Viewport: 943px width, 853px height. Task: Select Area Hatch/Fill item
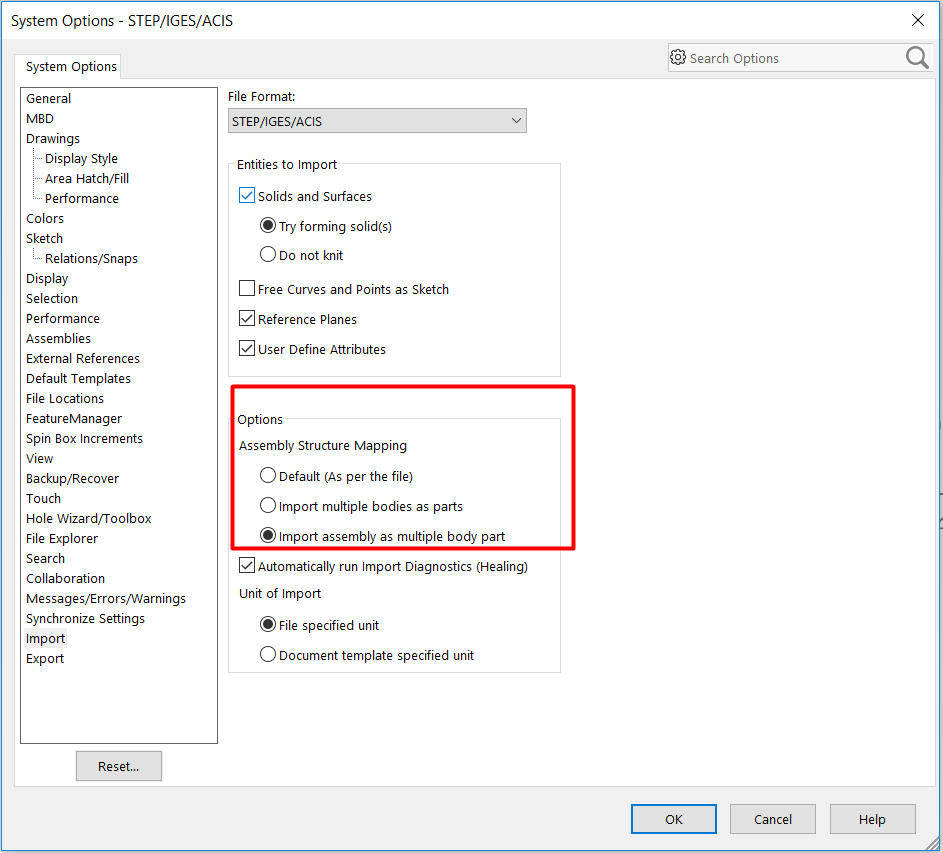tap(87, 179)
